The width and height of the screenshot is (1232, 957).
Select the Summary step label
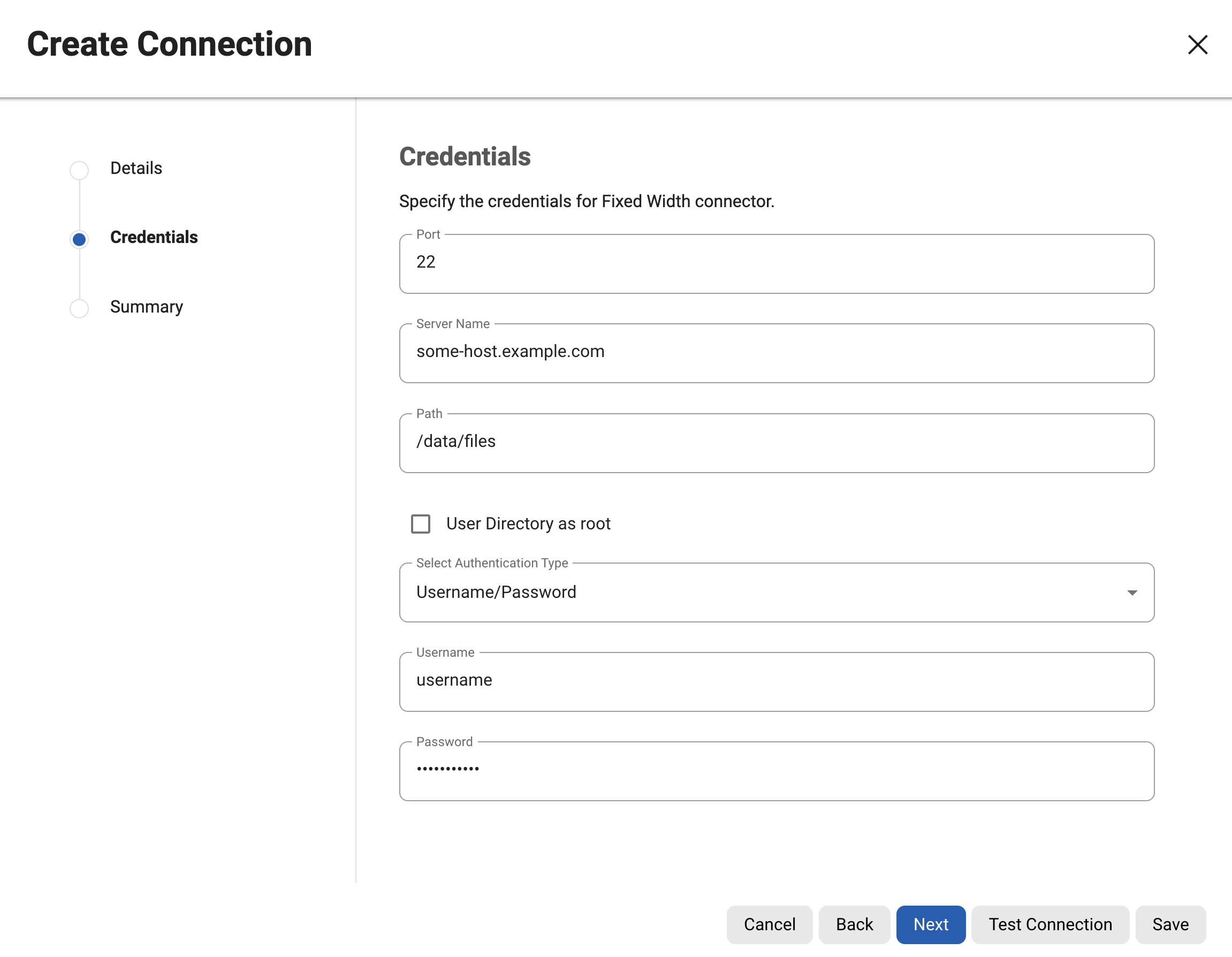coord(146,306)
